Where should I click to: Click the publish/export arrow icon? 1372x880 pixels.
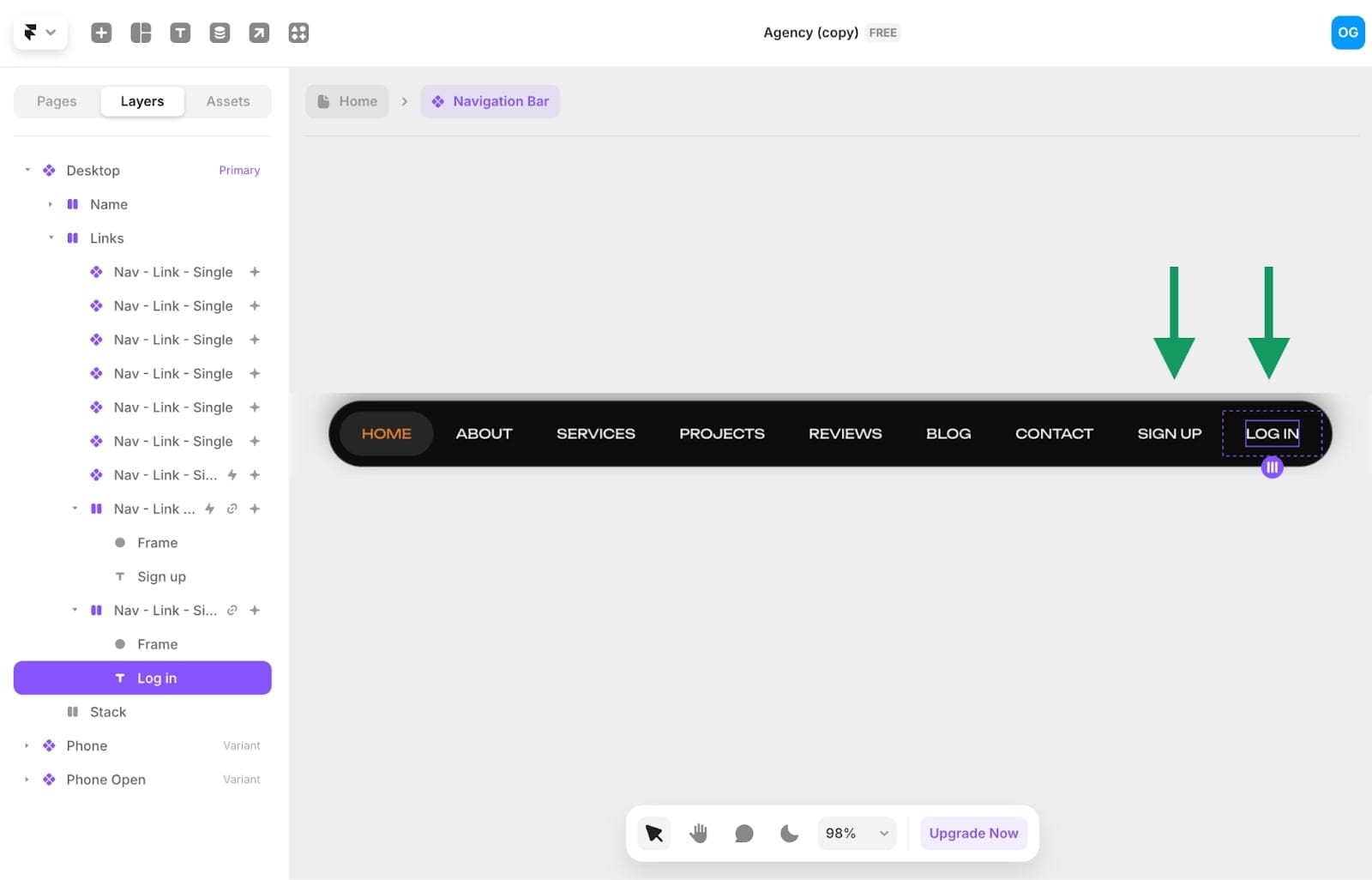(x=259, y=32)
